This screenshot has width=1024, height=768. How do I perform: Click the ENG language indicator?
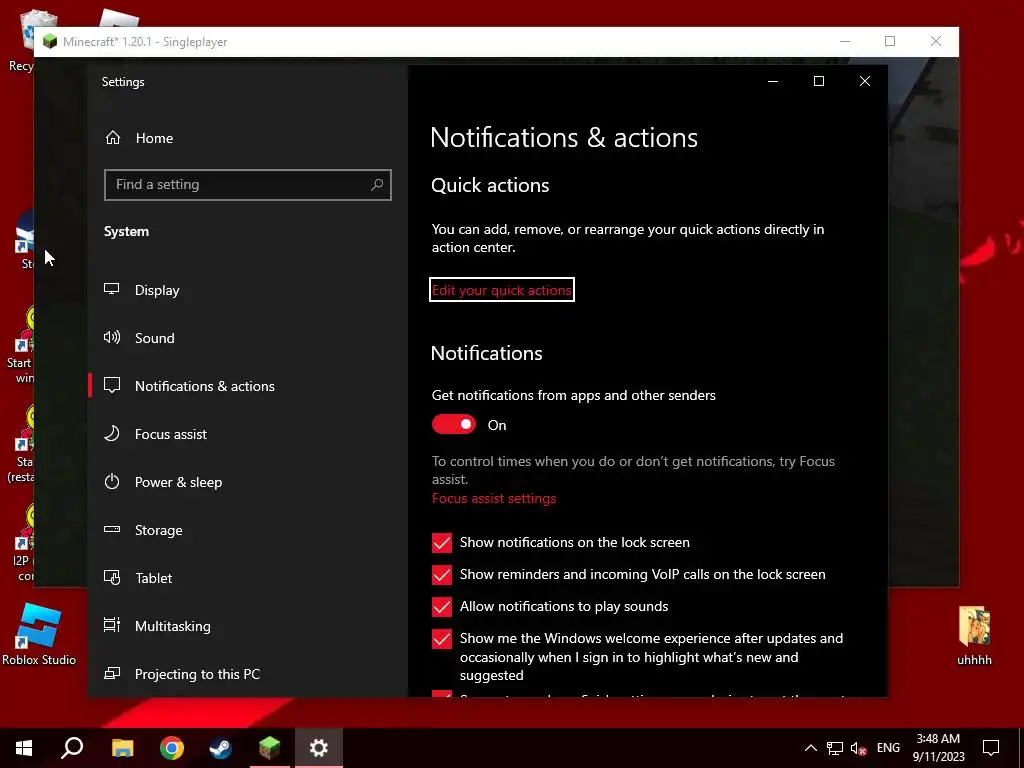click(x=888, y=748)
